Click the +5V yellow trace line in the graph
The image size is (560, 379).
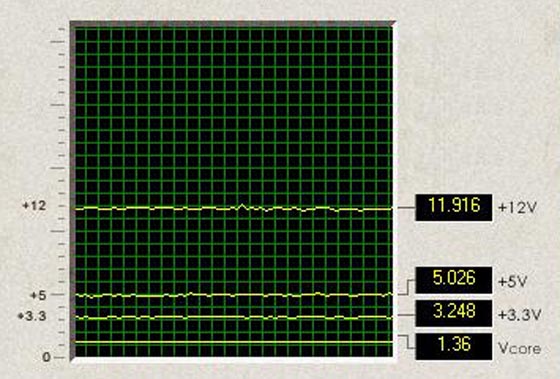[234, 295]
